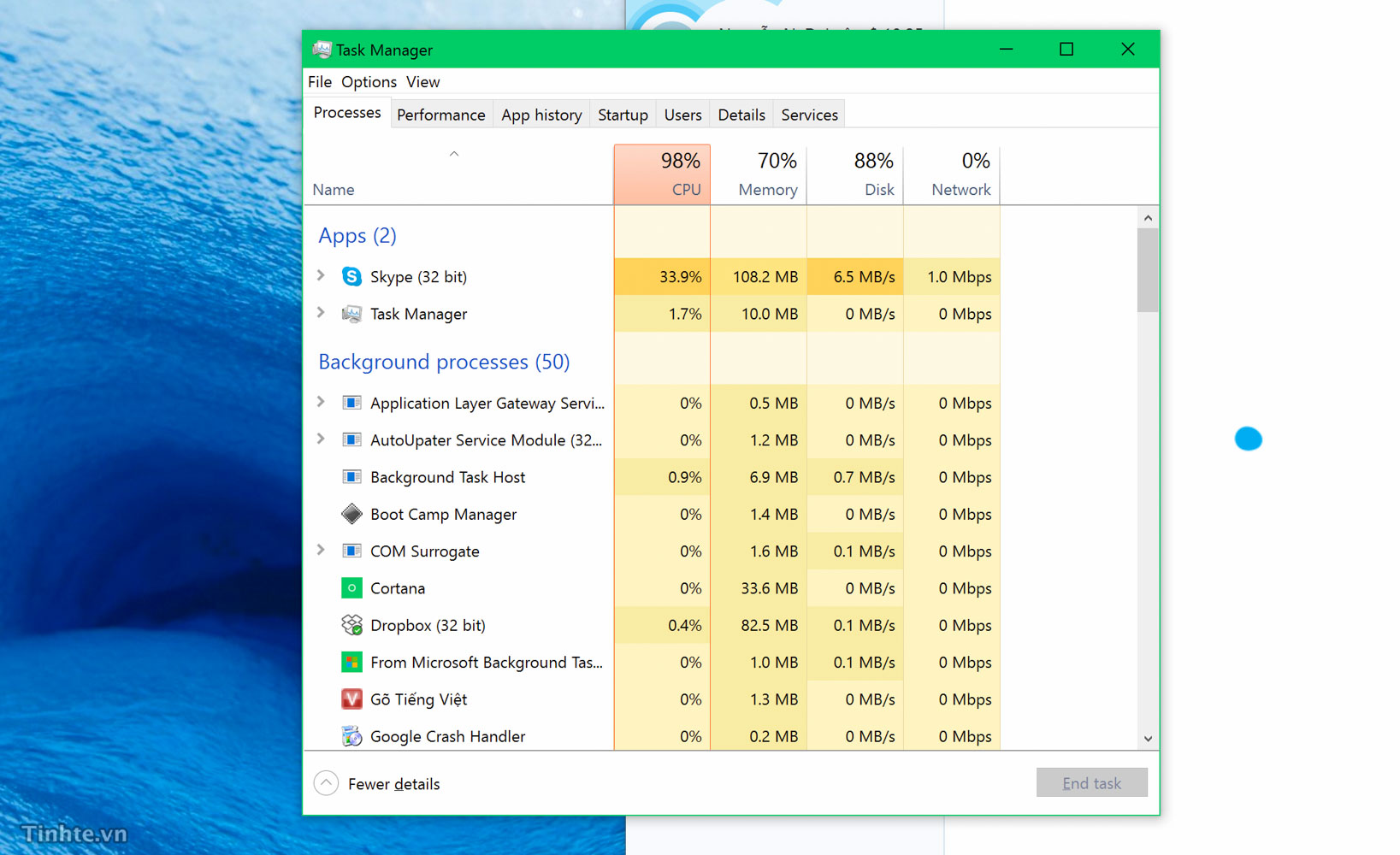The image size is (1400, 855).
Task: Switch to the Performance tab
Action: (441, 115)
